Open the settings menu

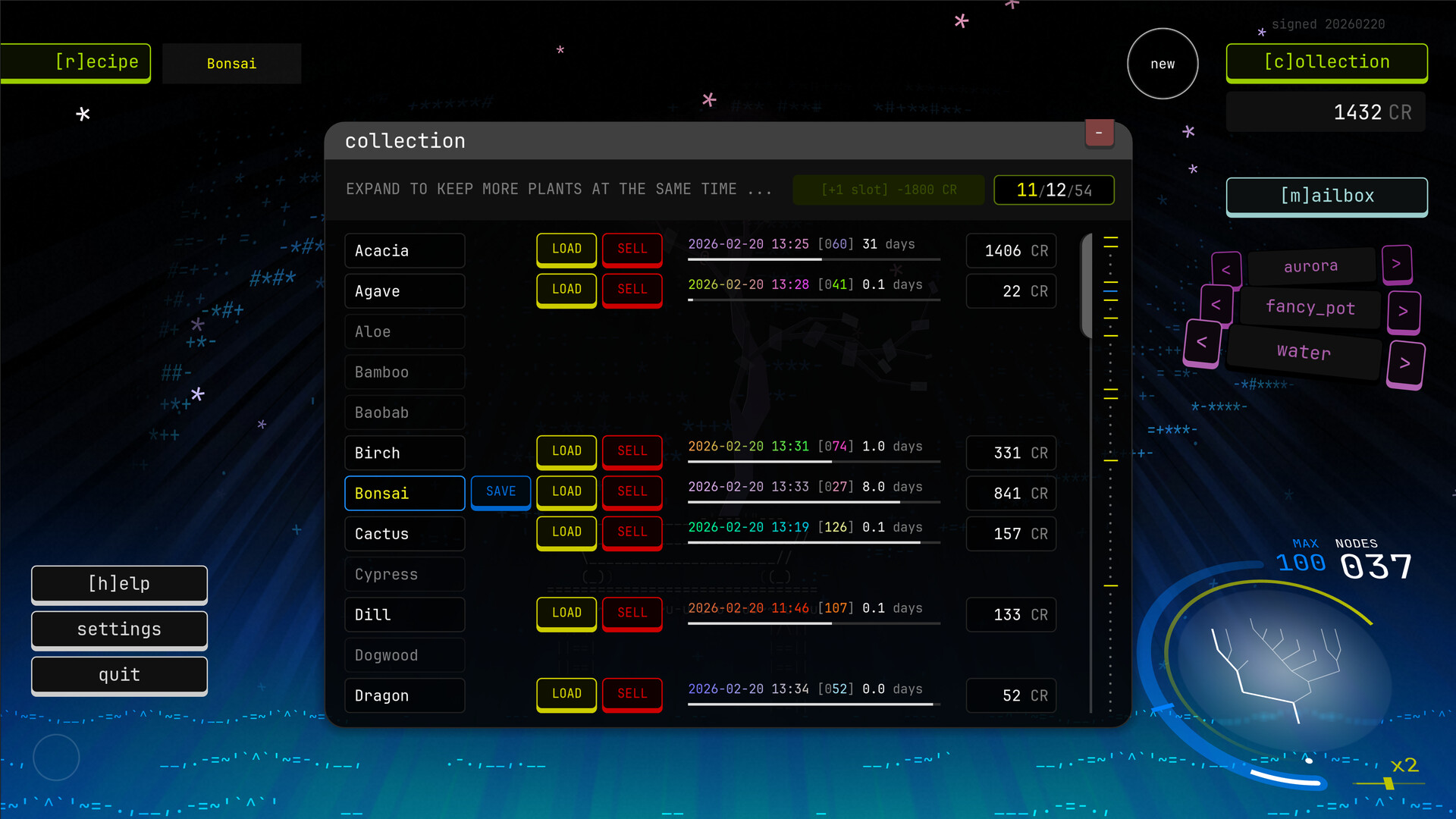[x=119, y=629]
